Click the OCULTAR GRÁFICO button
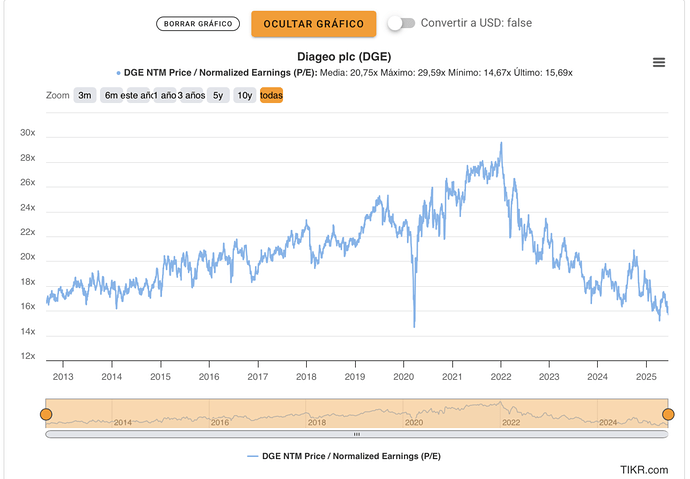This screenshot has width=690, height=479. 313,24
